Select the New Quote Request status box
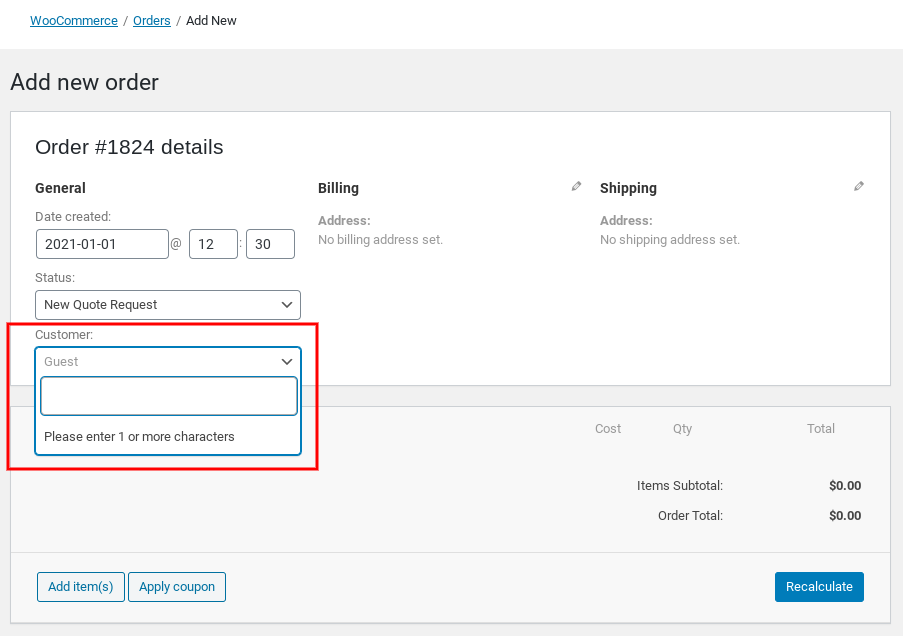Image resolution: width=903 pixels, height=636 pixels. (x=168, y=305)
